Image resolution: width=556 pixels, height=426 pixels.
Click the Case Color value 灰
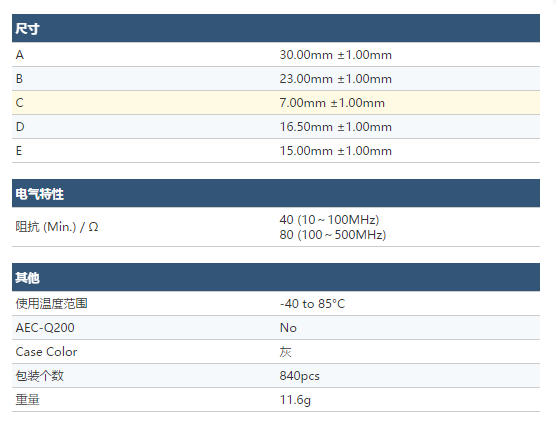[x=285, y=352]
